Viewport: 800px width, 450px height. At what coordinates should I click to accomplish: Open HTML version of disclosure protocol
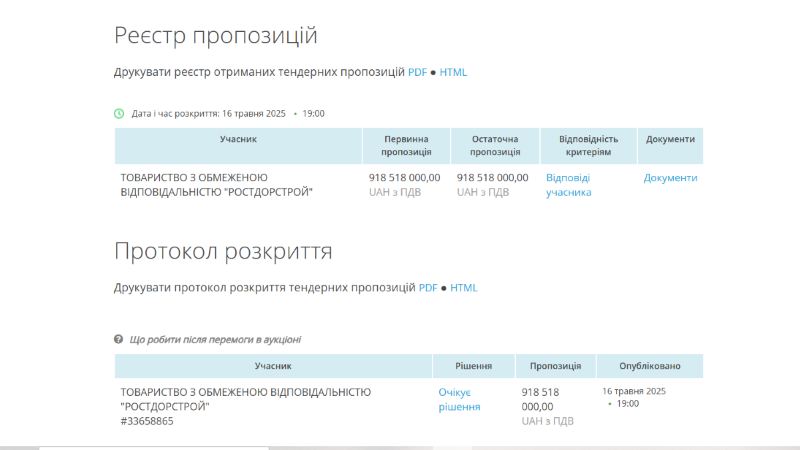(464, 288)
